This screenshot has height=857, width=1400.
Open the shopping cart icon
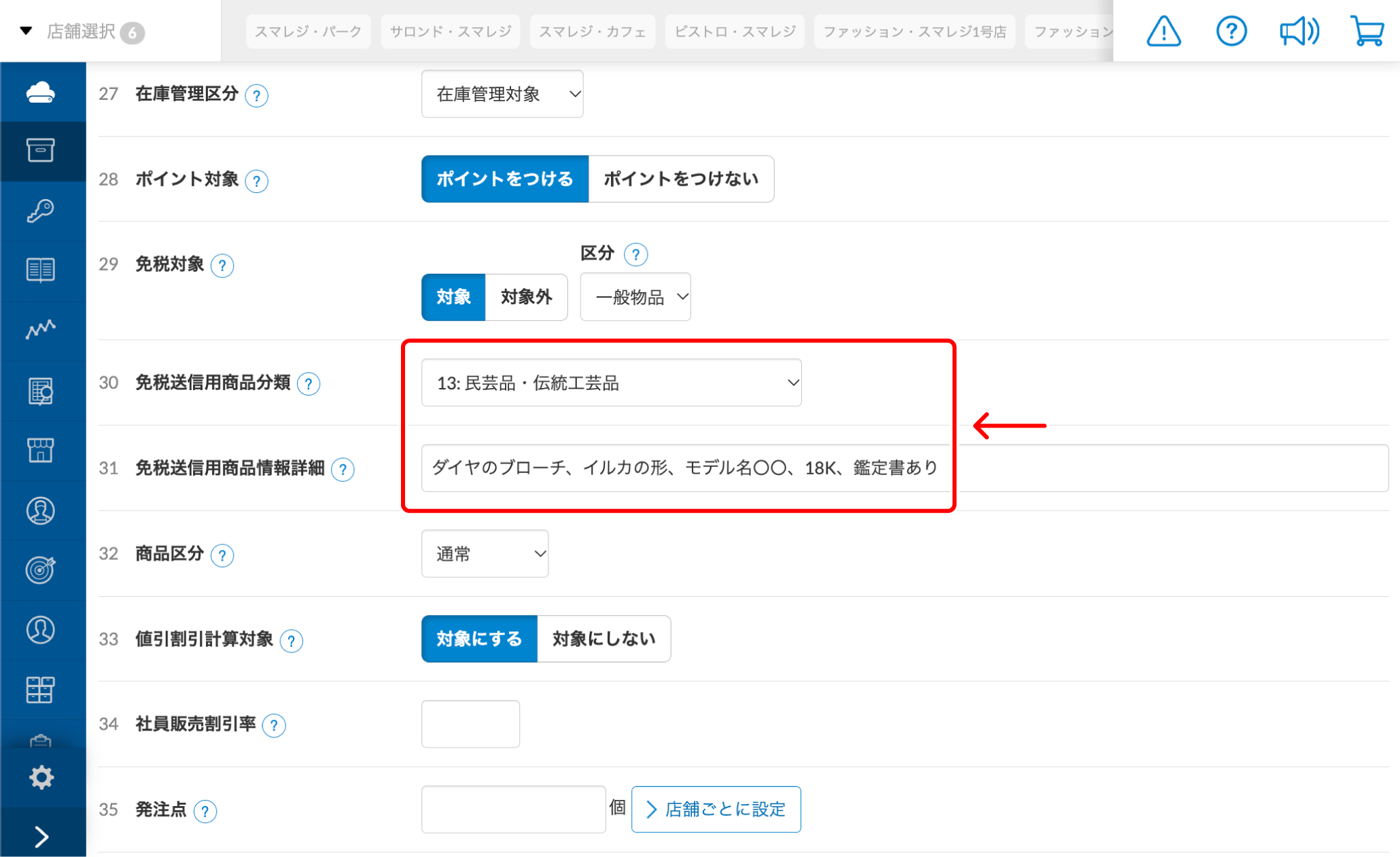tap(1367, 31)
